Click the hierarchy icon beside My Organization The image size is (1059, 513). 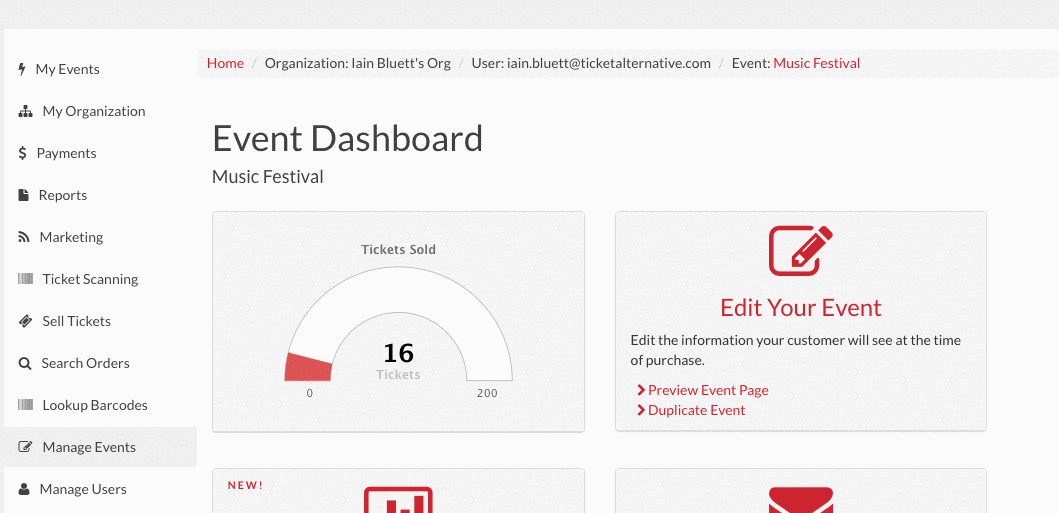click(25, 111)
